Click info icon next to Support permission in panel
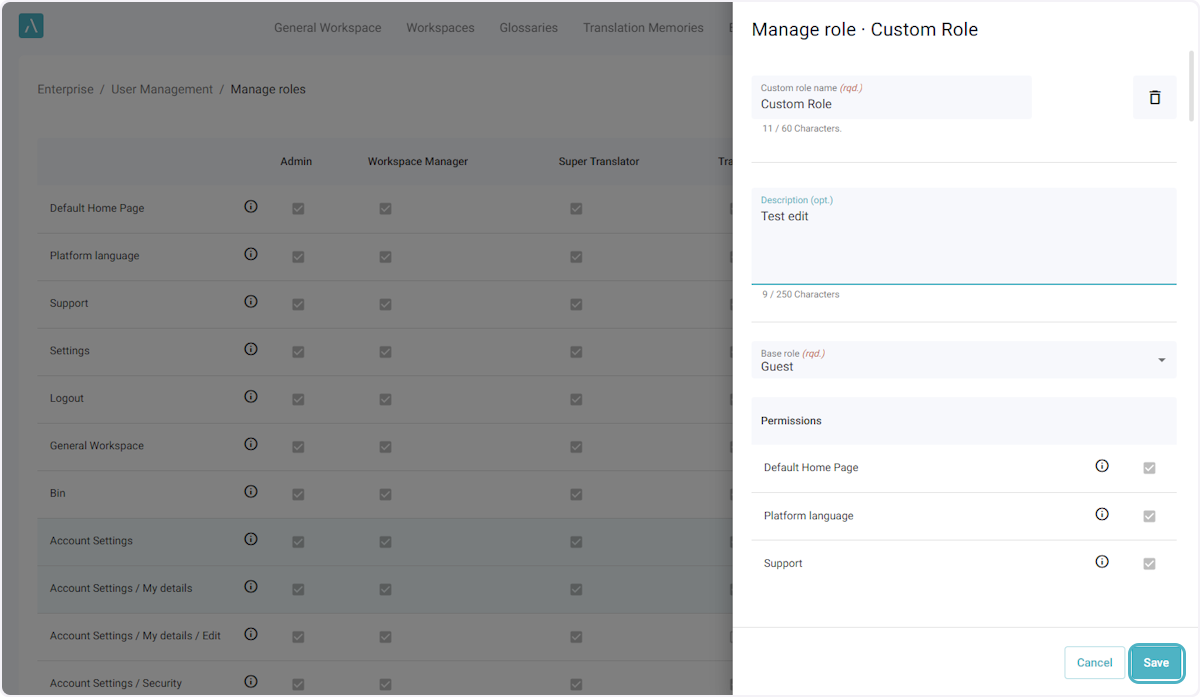The width and height of the screenshot is (1200, 697). (x=1102, y=562)
